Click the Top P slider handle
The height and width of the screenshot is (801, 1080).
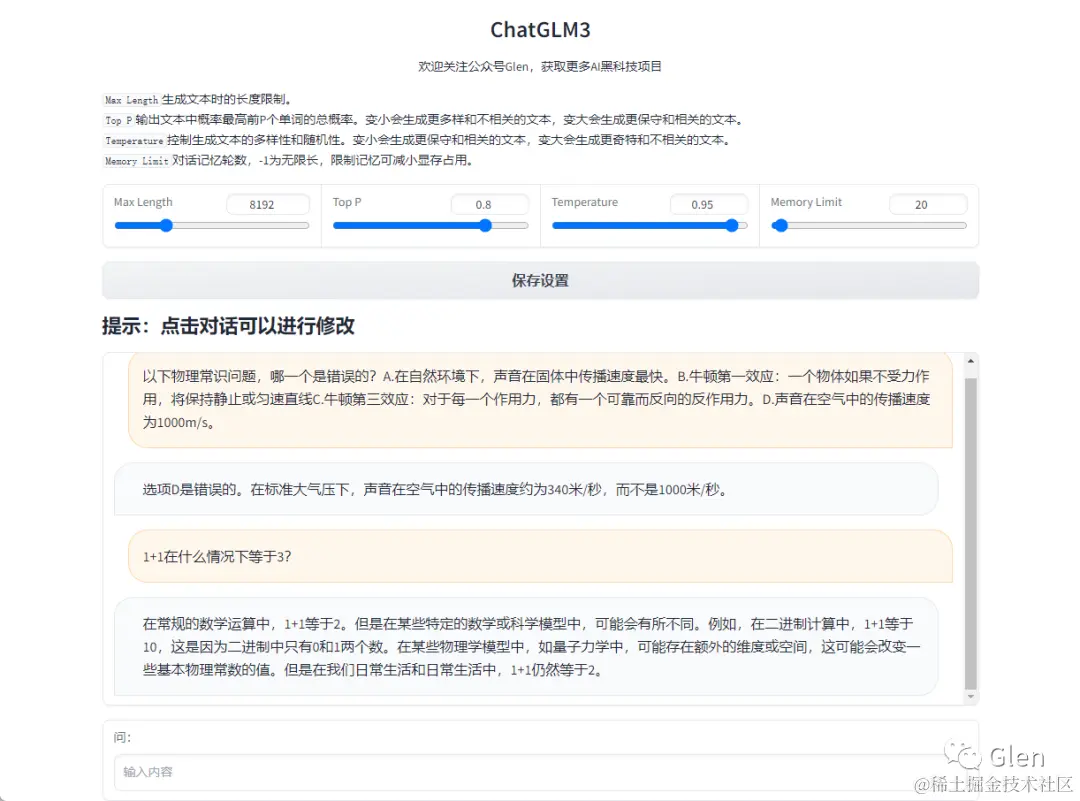(485, 226)
